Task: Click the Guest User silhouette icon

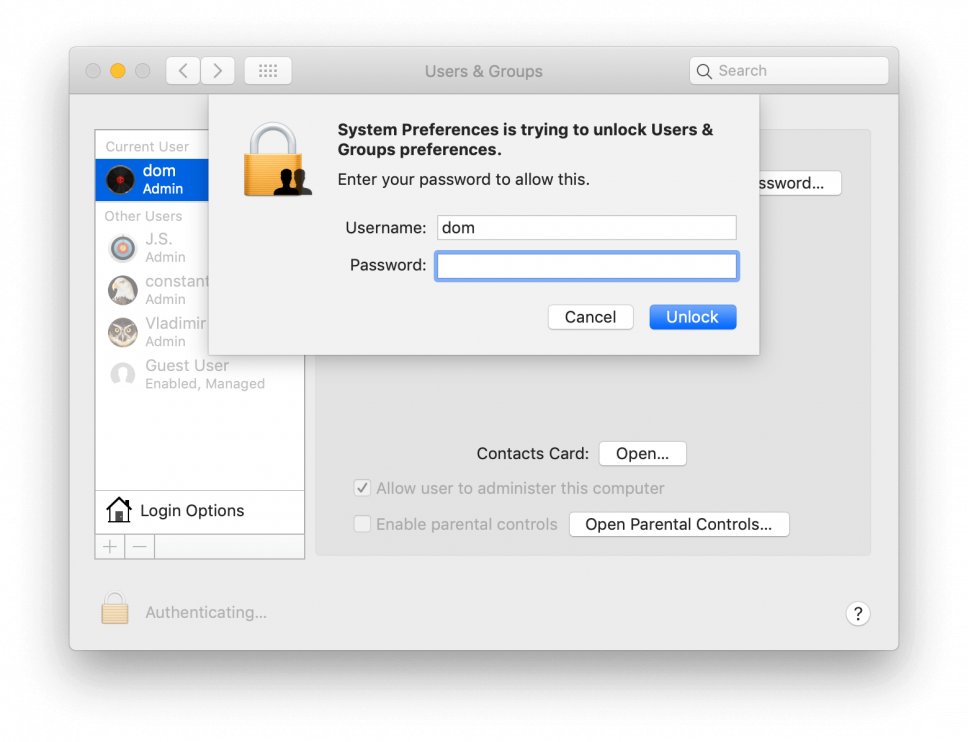Action: click(x=122, y=374)
